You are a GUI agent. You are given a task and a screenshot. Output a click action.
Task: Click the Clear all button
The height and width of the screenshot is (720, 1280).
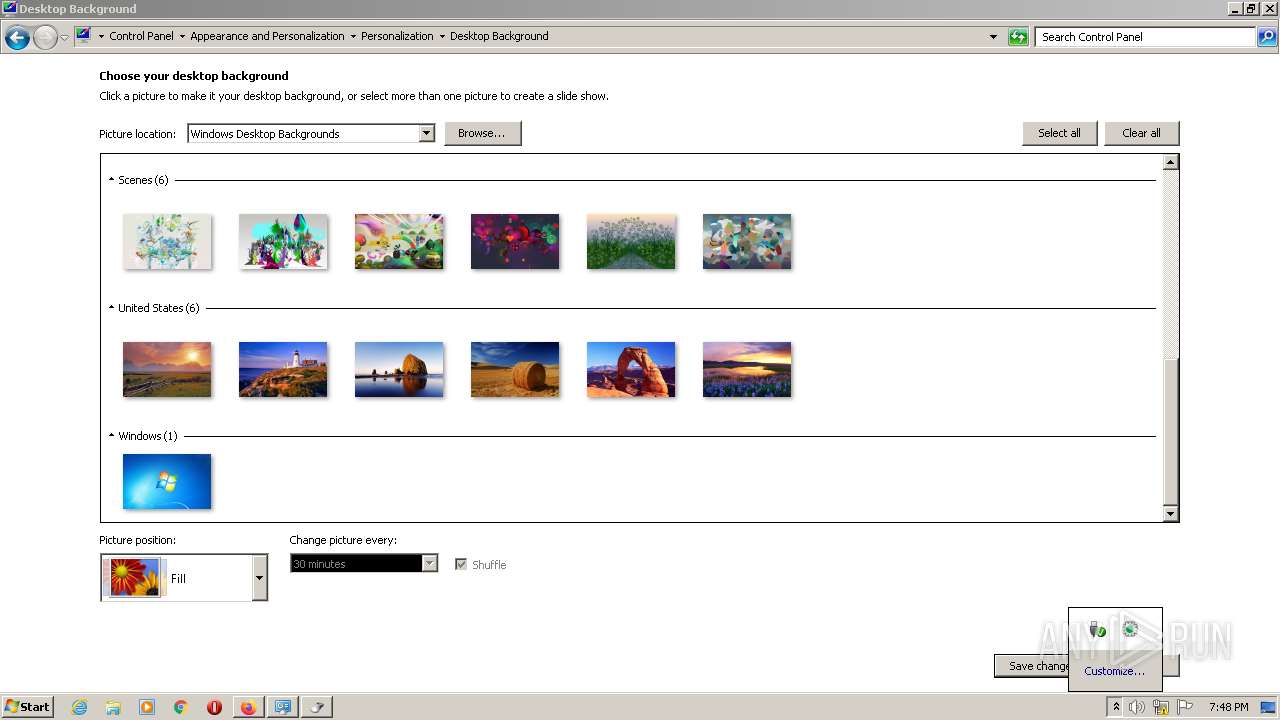click(x=1141, y=133)
